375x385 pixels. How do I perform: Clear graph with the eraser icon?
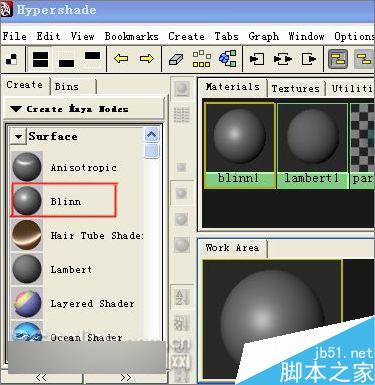[176, 60]
